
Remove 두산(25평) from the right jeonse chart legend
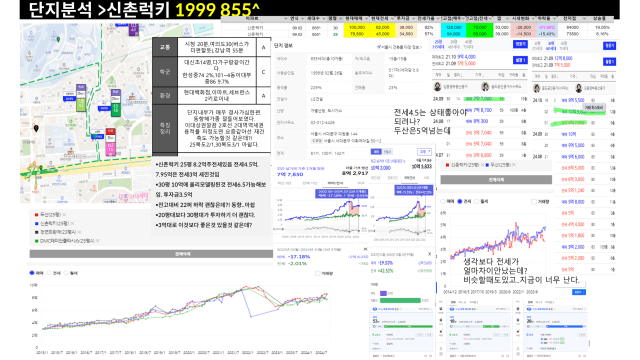tap(514, 165)
